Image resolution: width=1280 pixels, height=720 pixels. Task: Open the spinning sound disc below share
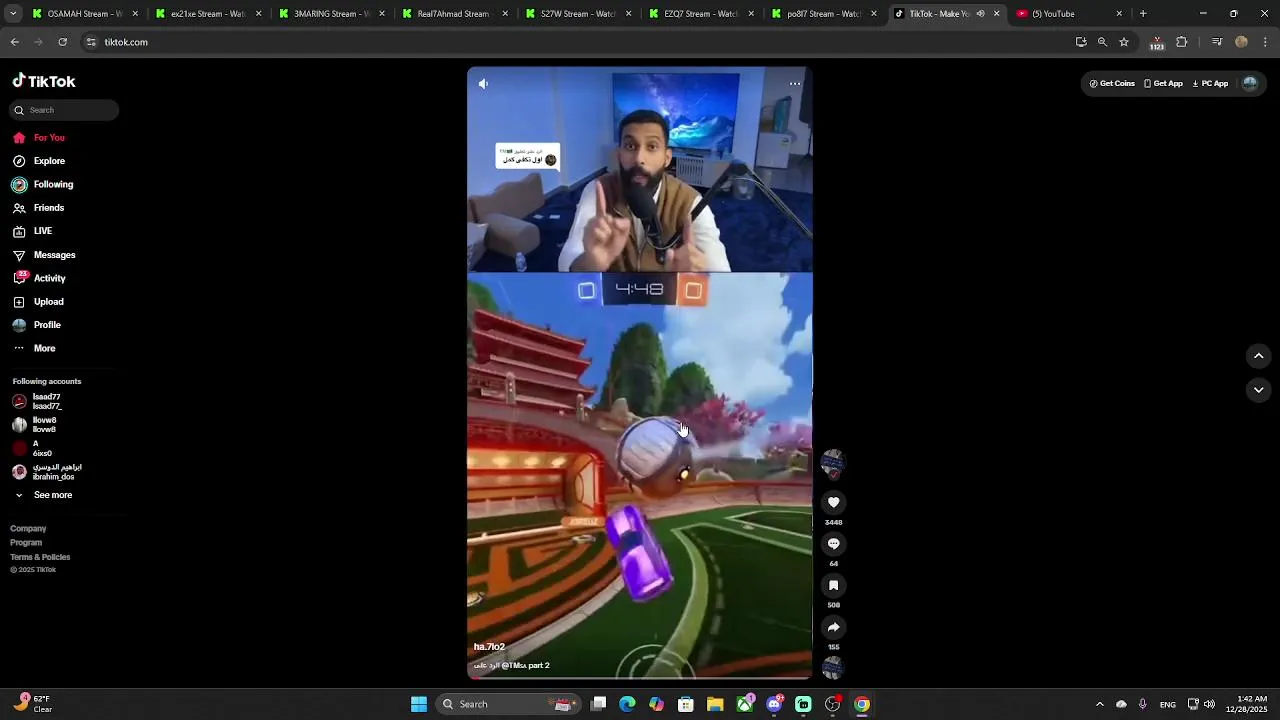[x=832, y=667]
